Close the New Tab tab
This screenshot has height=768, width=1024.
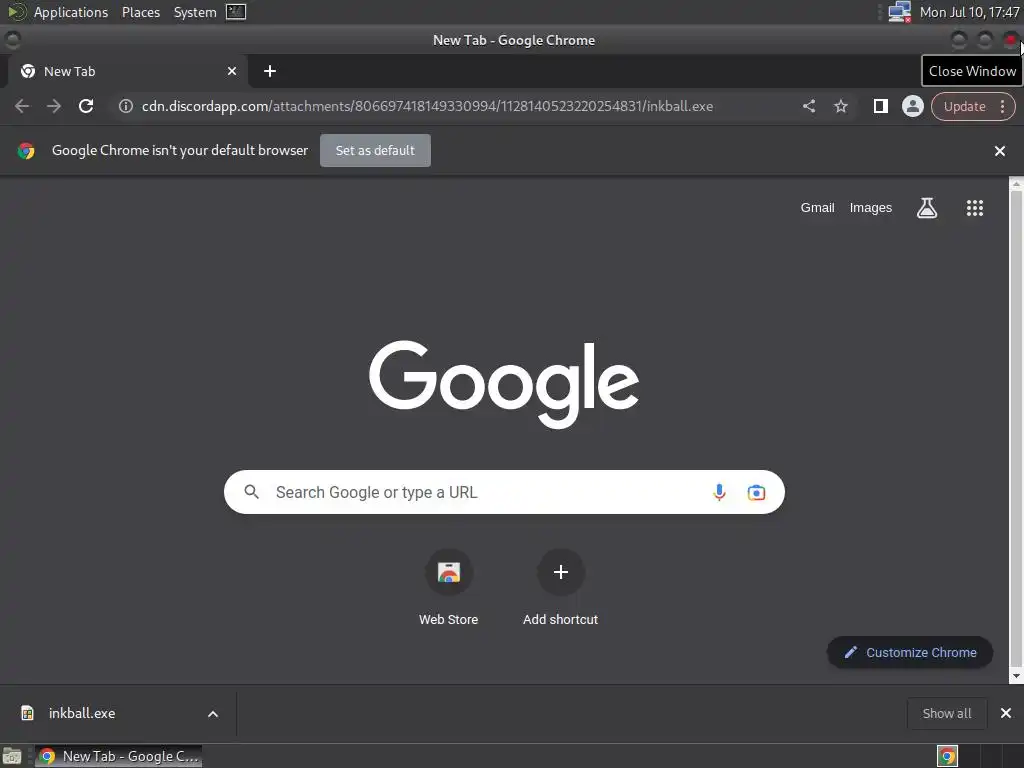click(232, 71)
